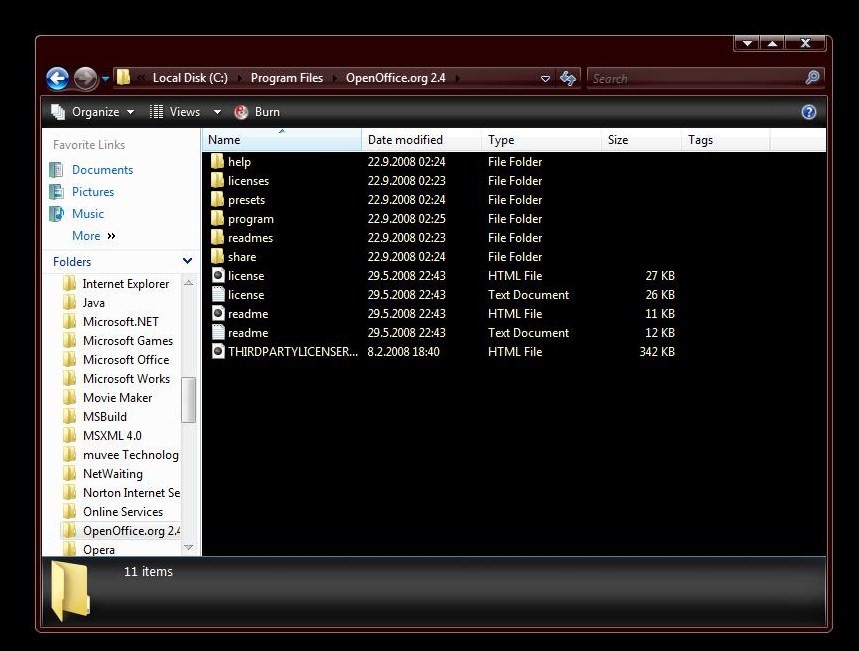Click the 8.2.2008 18:40 date cell
This screenshot has width=859, height=651.
(x=403, y=352)
